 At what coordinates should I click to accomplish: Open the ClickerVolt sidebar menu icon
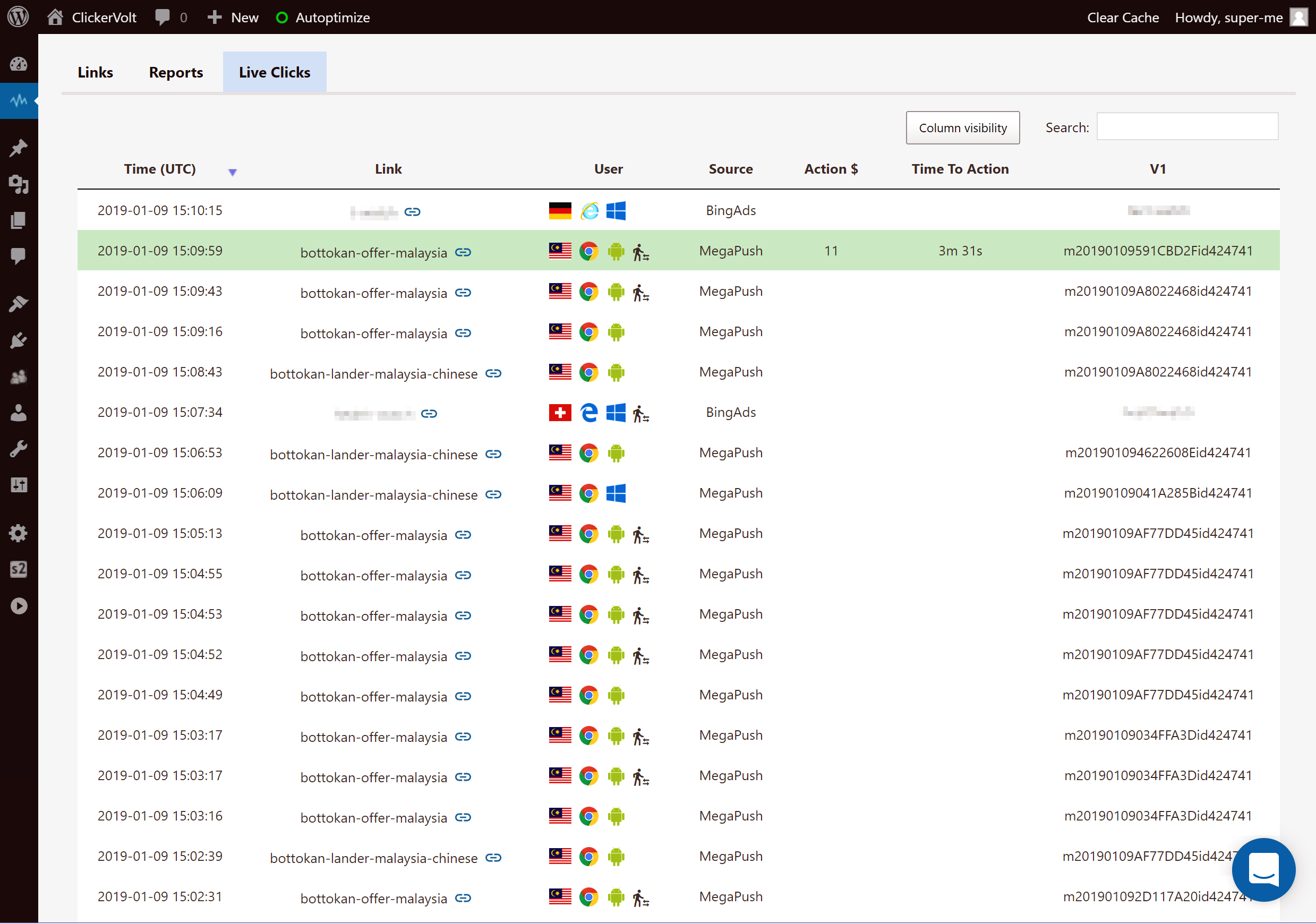[x=19, y=100]
